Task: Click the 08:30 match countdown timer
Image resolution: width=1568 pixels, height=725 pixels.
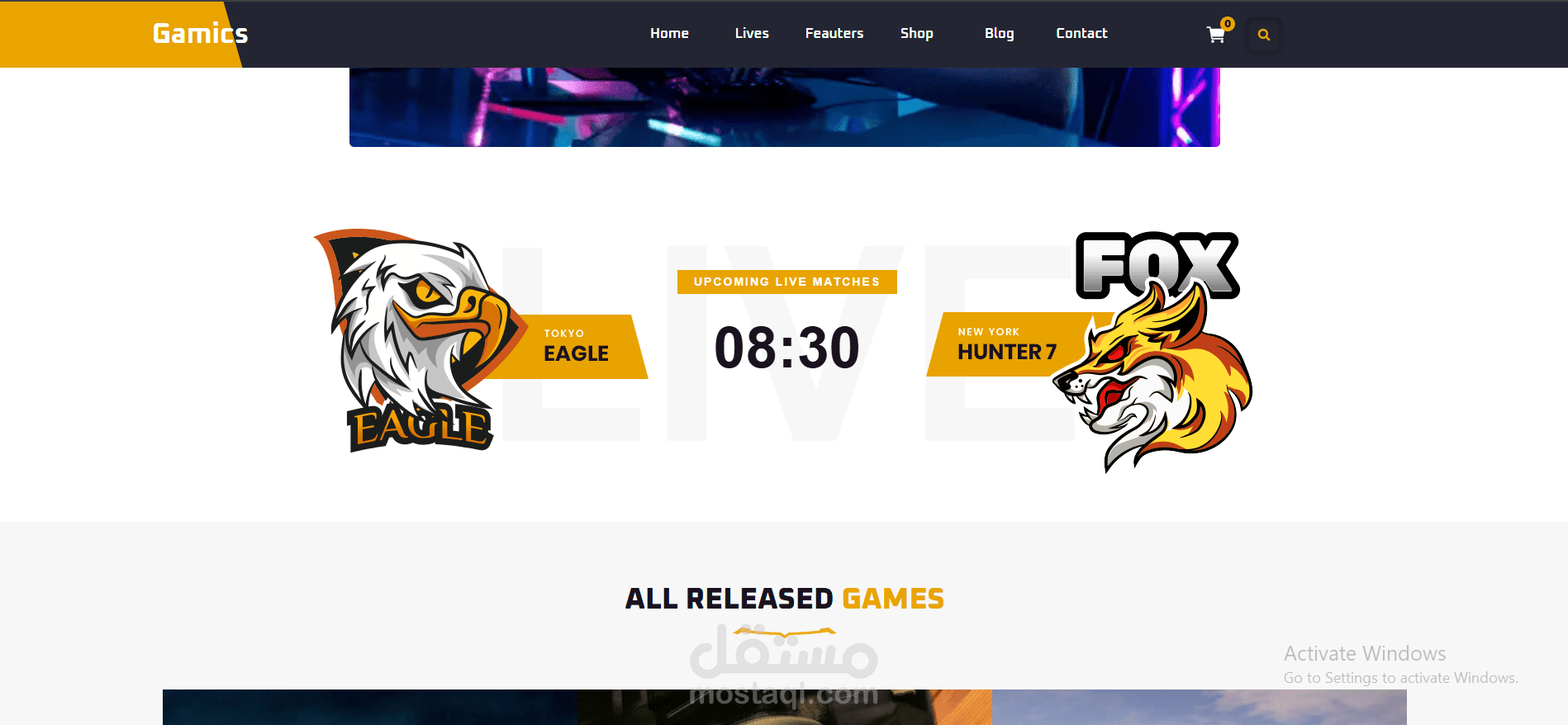Action: [787, 348]
